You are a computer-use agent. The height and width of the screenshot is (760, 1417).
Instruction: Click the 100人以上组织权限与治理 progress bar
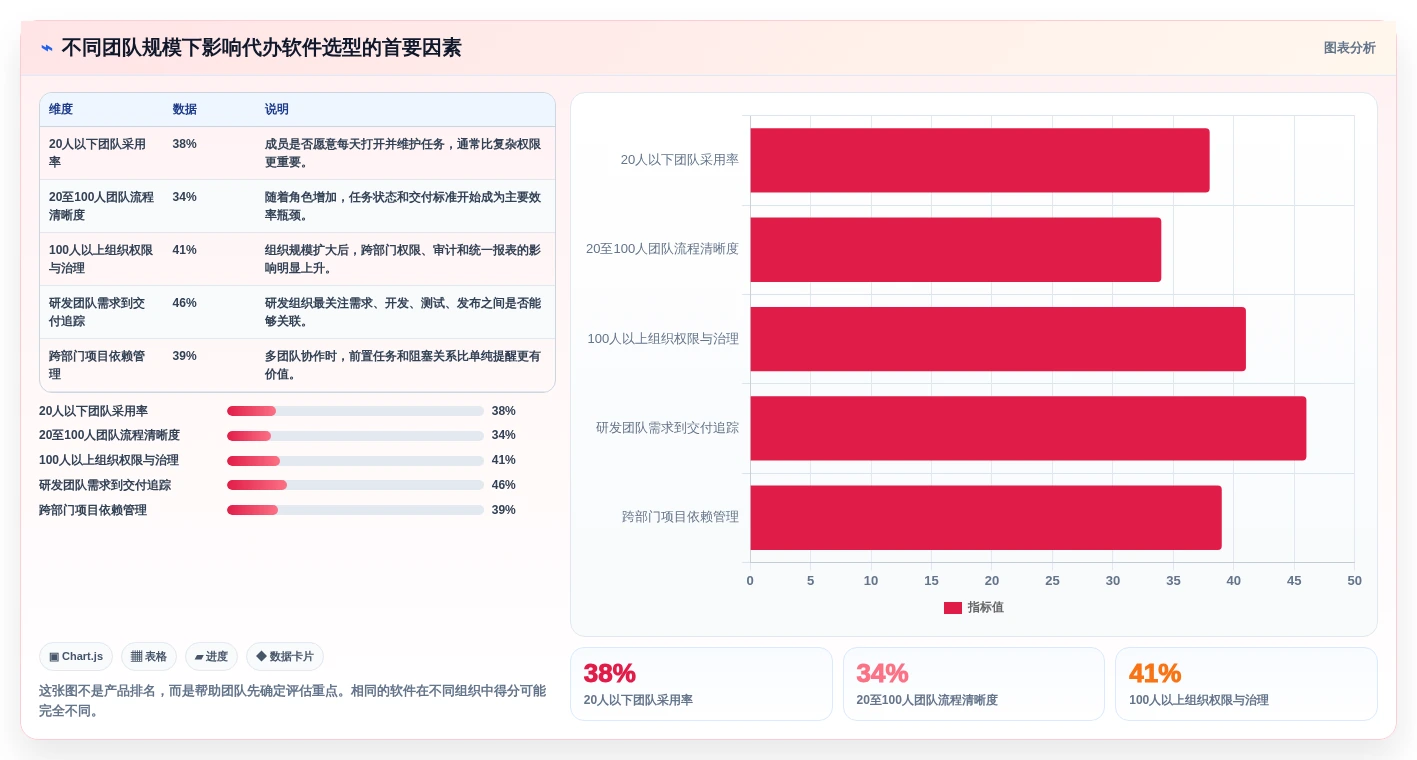[x=355, y=461]
